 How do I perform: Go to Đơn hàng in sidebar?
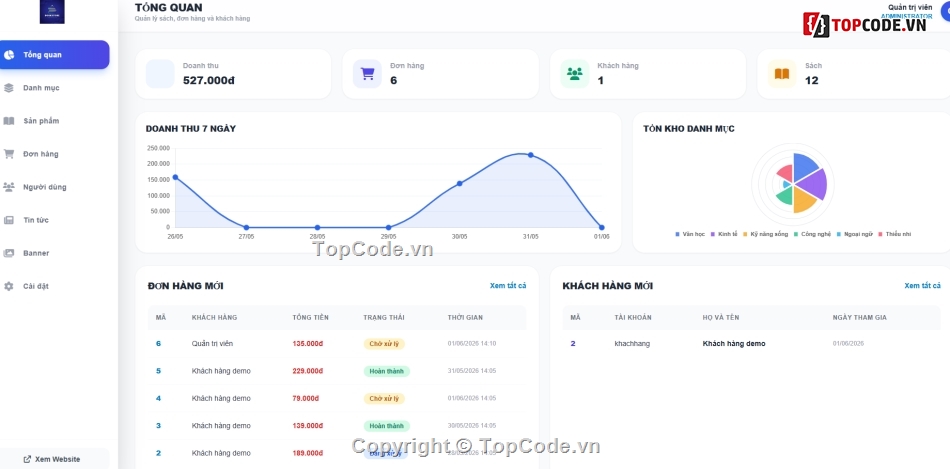tap(55, 154)
